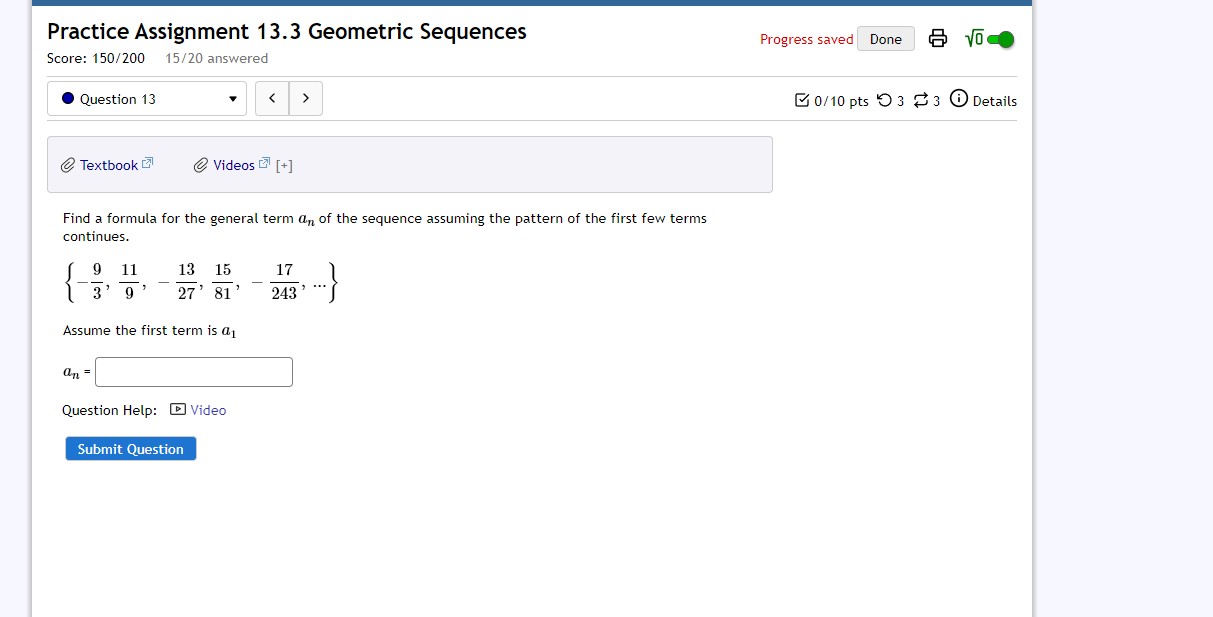Viewport: 1213px width, 617px height.
Task: Click the paperclip icon next to Videos
Action: point(201,165)
